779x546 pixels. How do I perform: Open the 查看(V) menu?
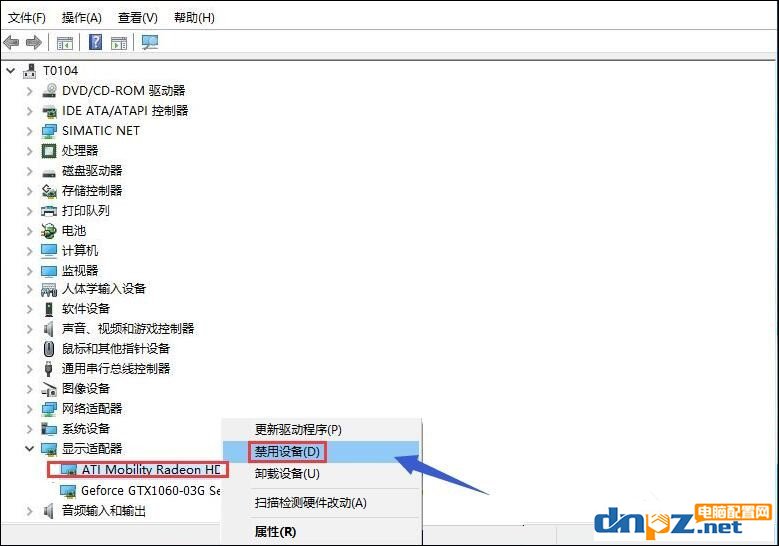pos(138,18)
